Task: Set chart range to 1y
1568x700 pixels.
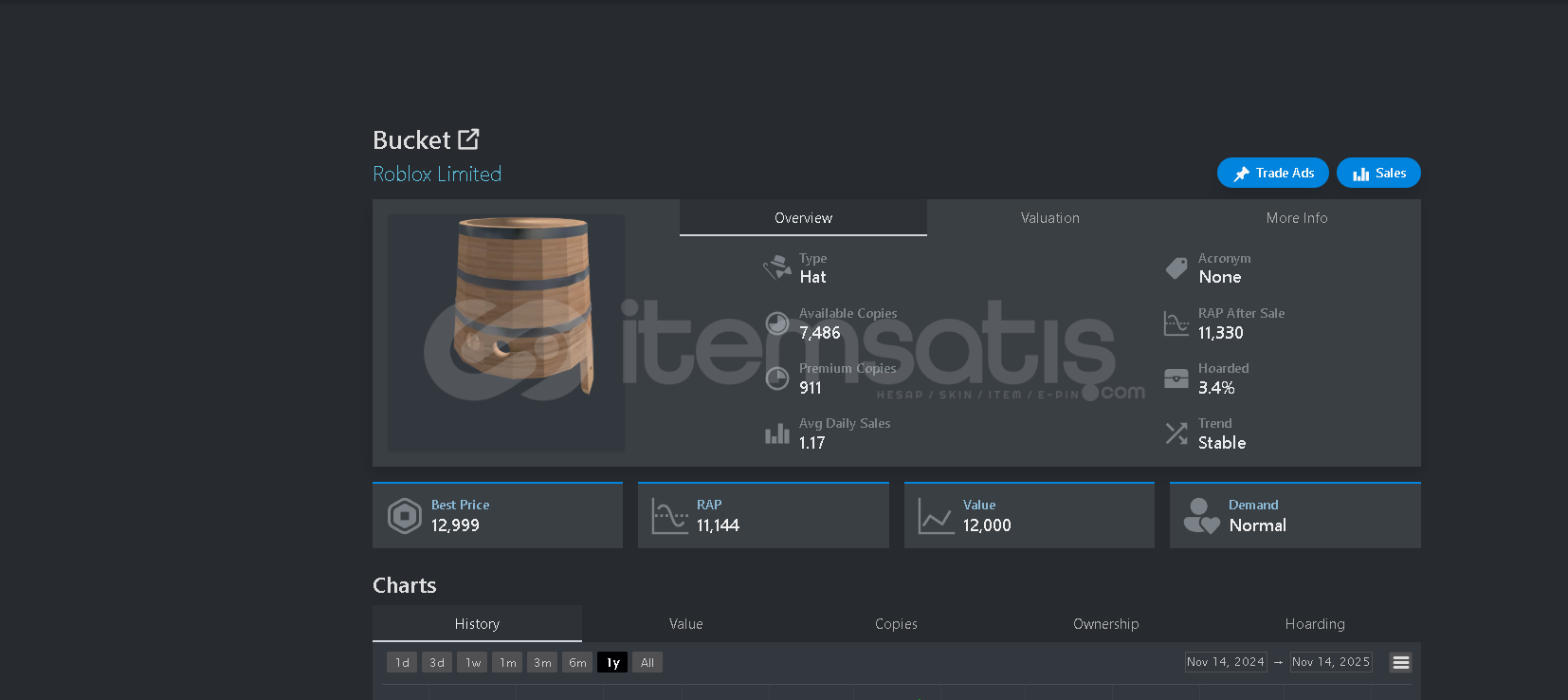Action: (x=612, y=662)
